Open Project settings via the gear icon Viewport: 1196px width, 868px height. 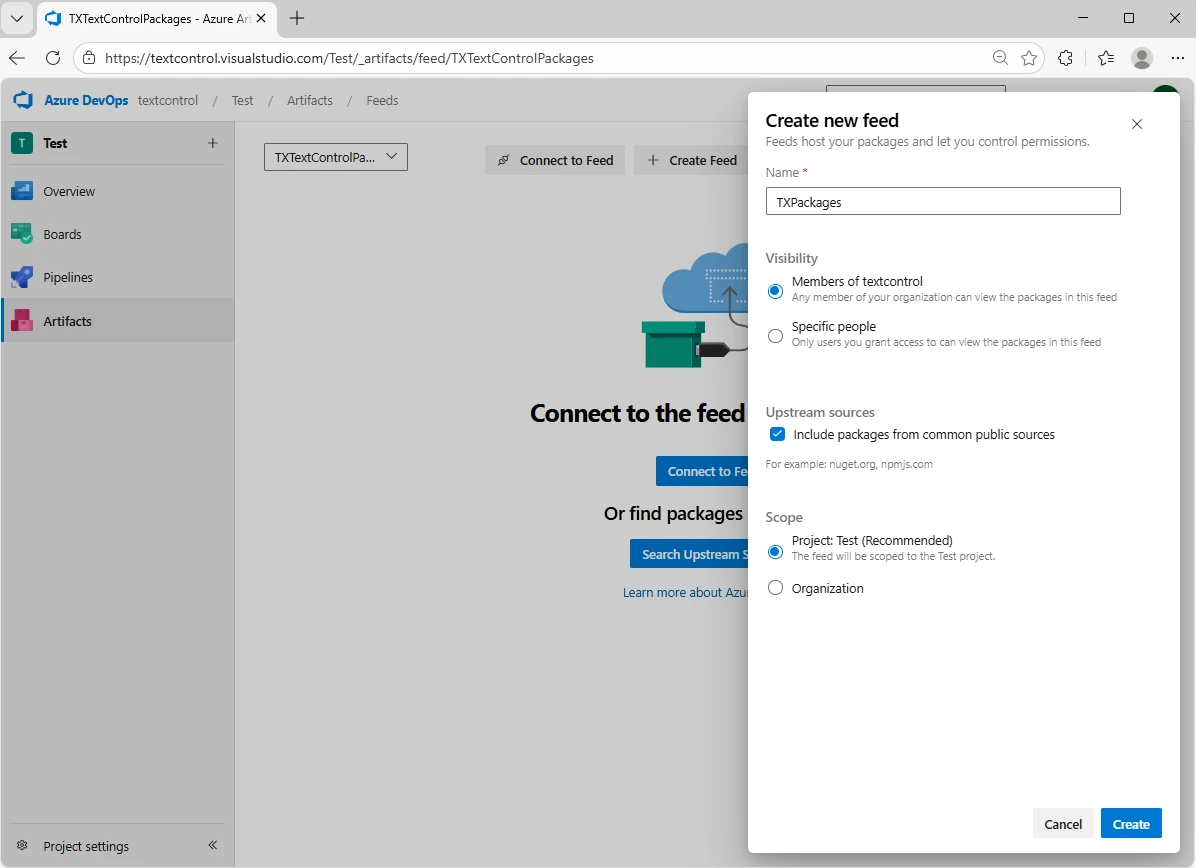(22, 845)
